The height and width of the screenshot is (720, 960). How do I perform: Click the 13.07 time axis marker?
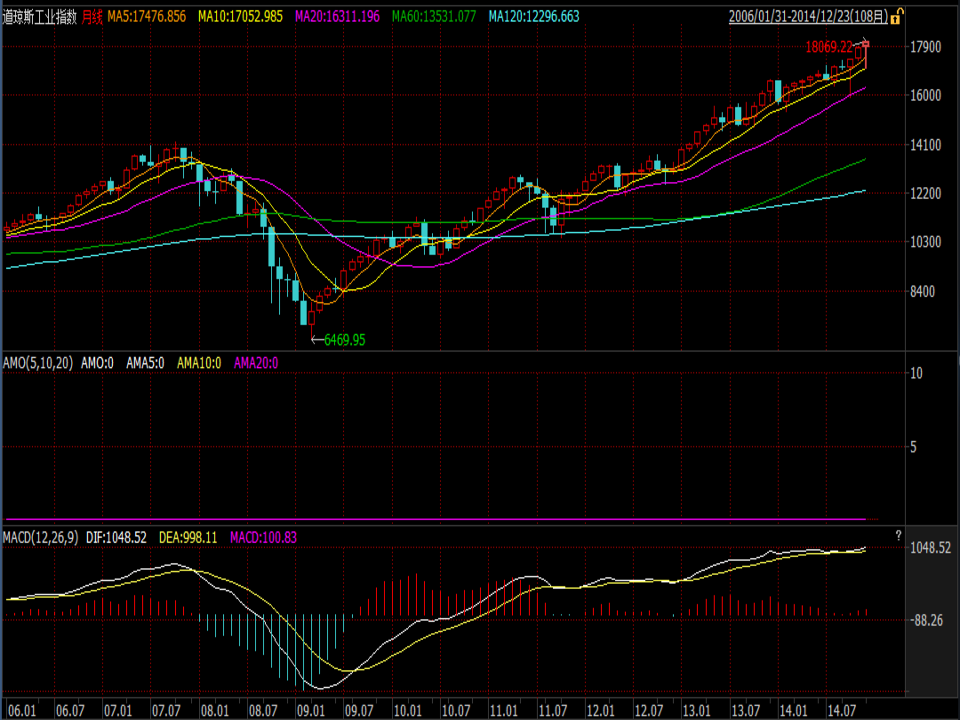(746, 711)
